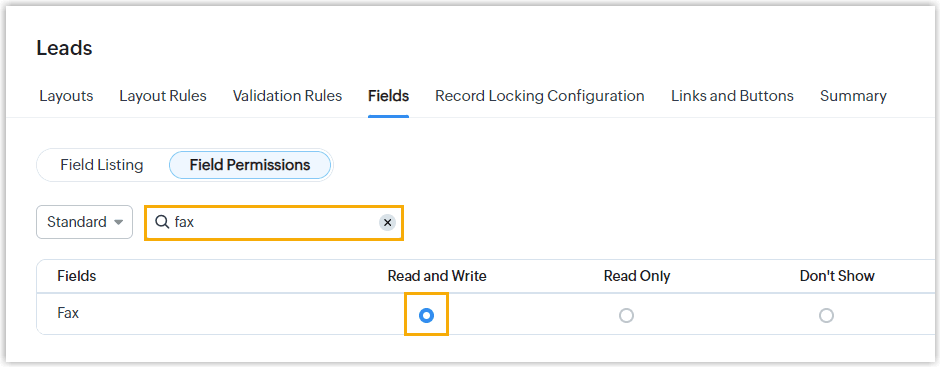941x368 pixels.
Task: Select the Field Permissions view
Action: pyautogui.click(x=250, y=165)
